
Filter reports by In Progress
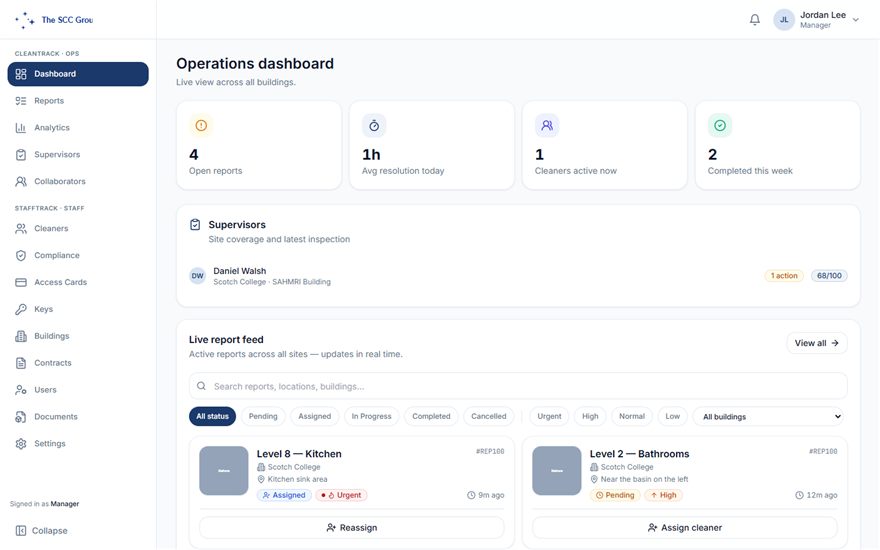372,416
